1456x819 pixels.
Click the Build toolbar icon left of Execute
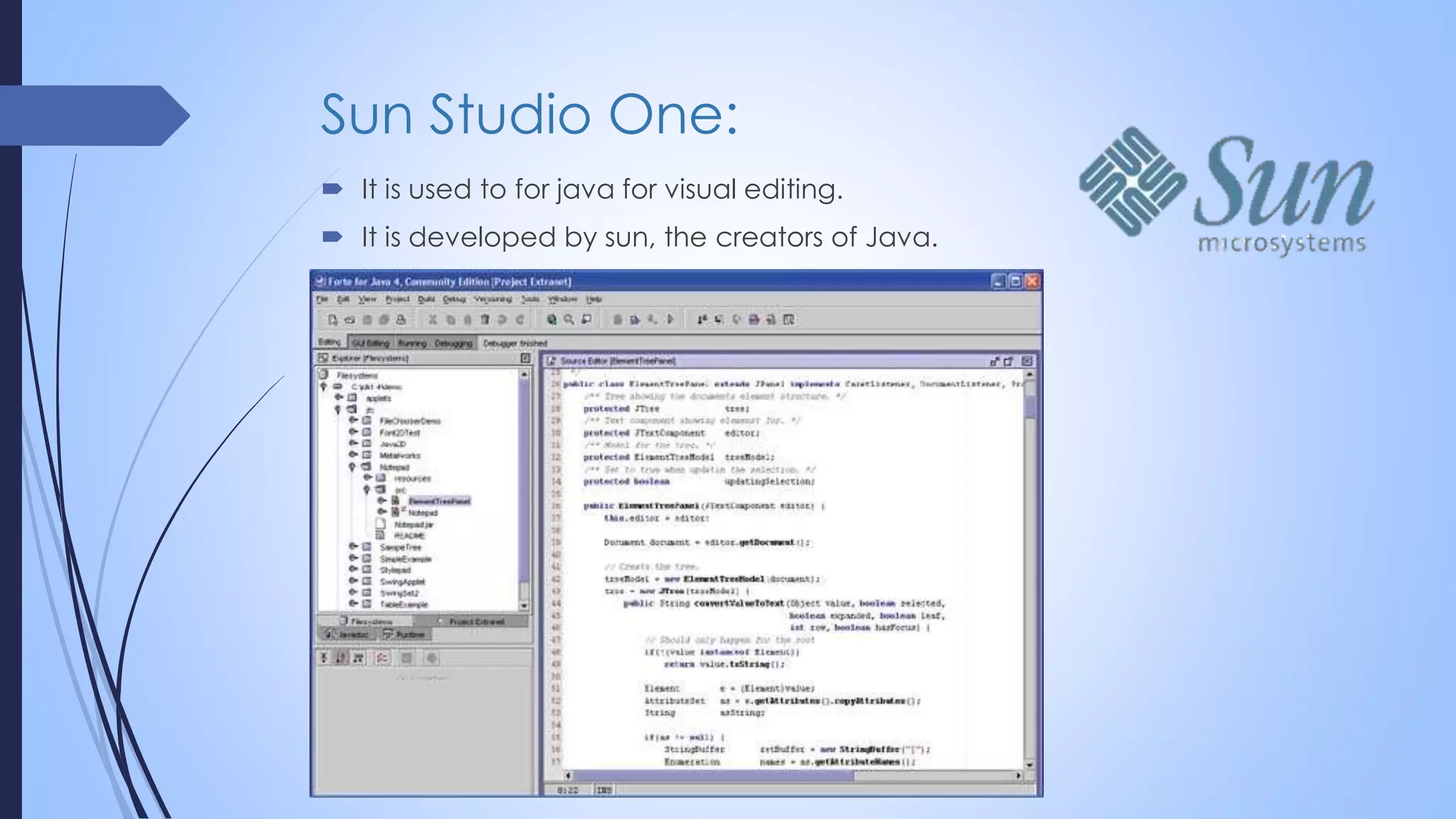click(653, 320)
